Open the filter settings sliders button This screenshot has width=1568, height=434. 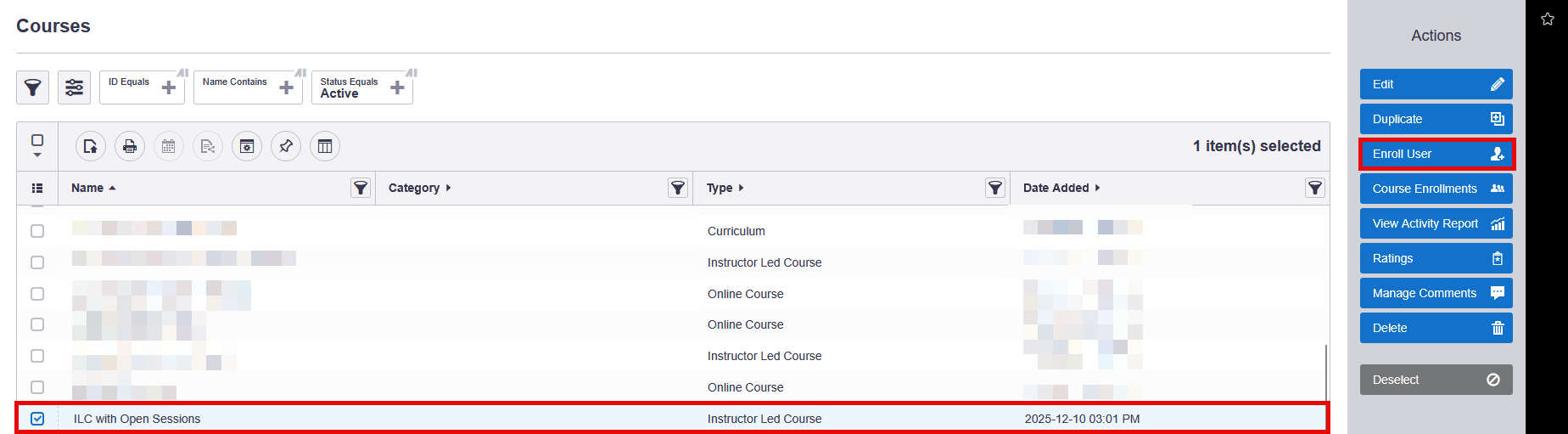(x=74, y=87)
